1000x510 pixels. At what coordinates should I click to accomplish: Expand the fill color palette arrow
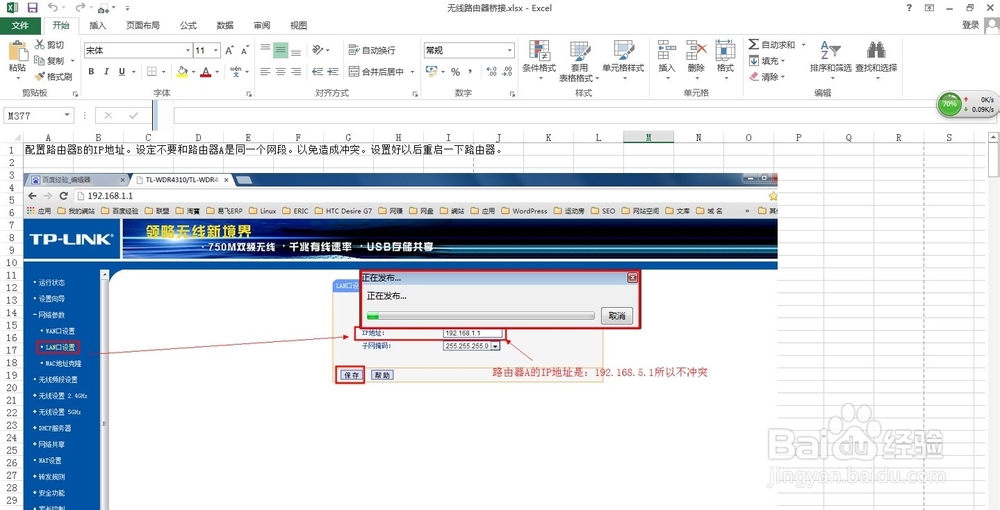coord(193,71)
